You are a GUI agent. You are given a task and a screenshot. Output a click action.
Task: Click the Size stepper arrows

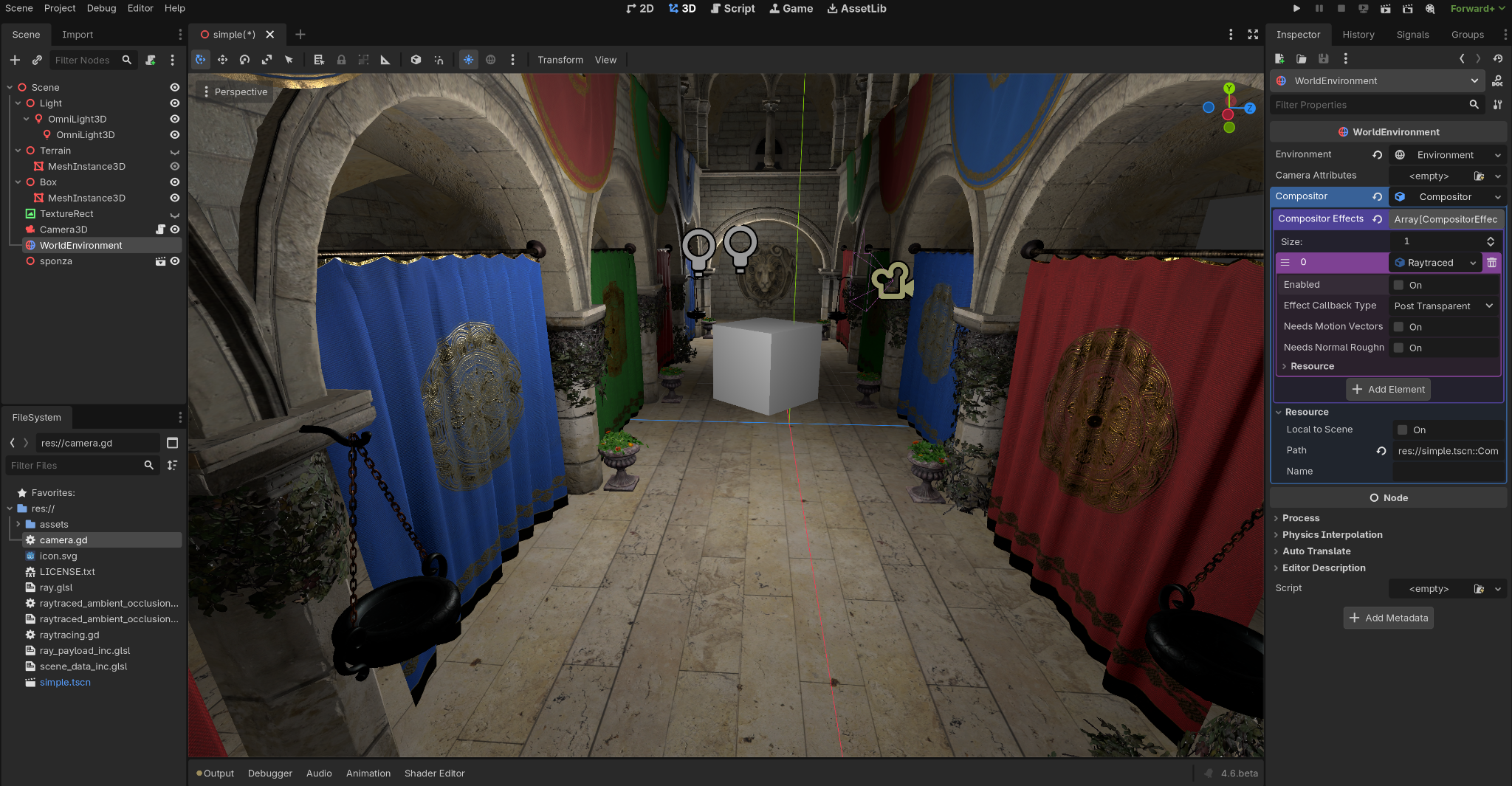1491,241
